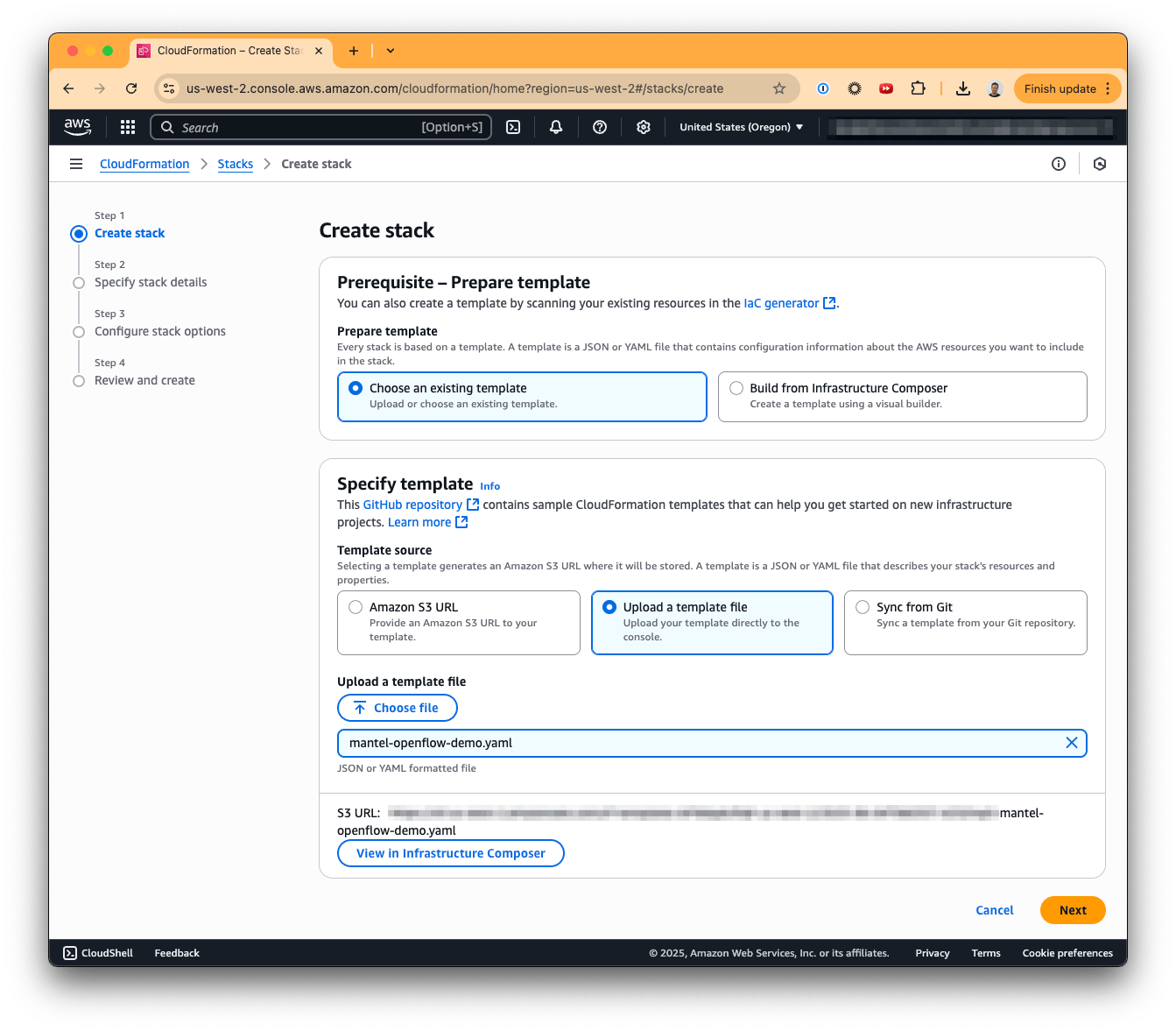Open the AWS services grid menu
This screenshot has width=1176, height=1031.
[128, 127]
